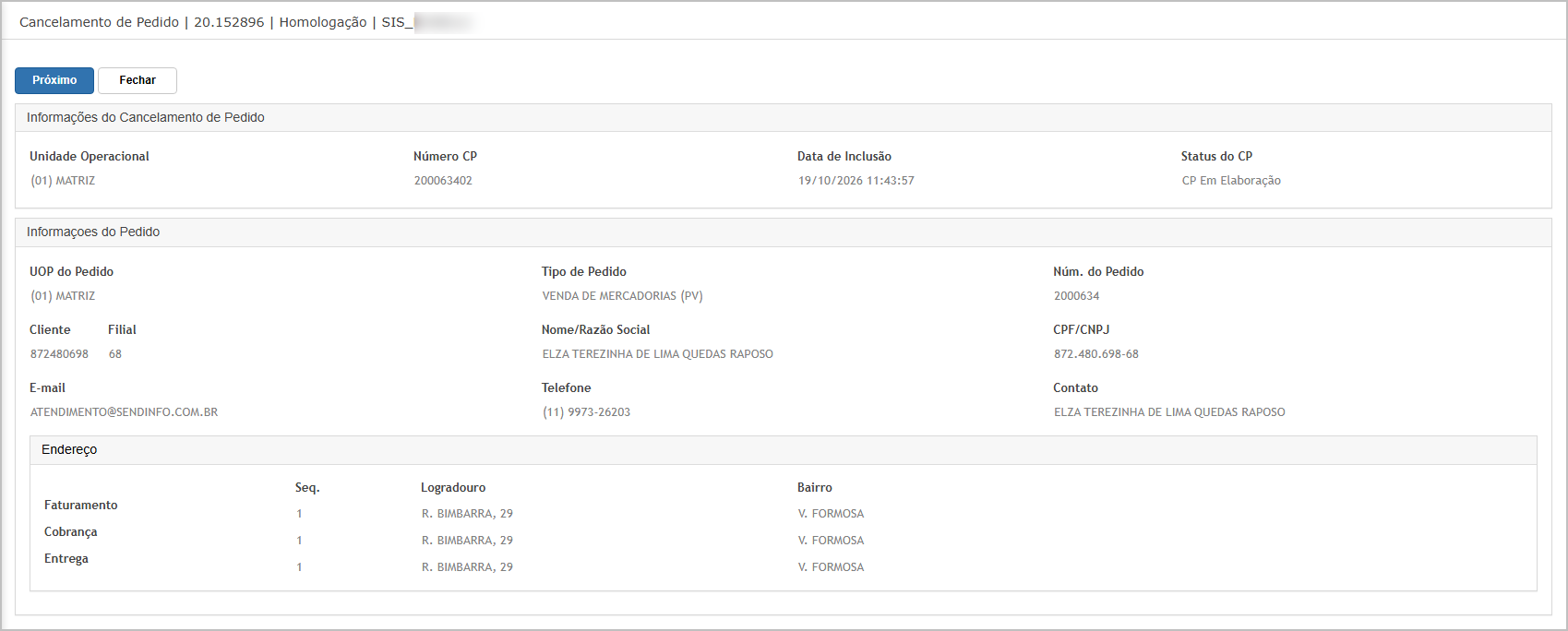Click the "Status do CP" field label

point(1216,156)
